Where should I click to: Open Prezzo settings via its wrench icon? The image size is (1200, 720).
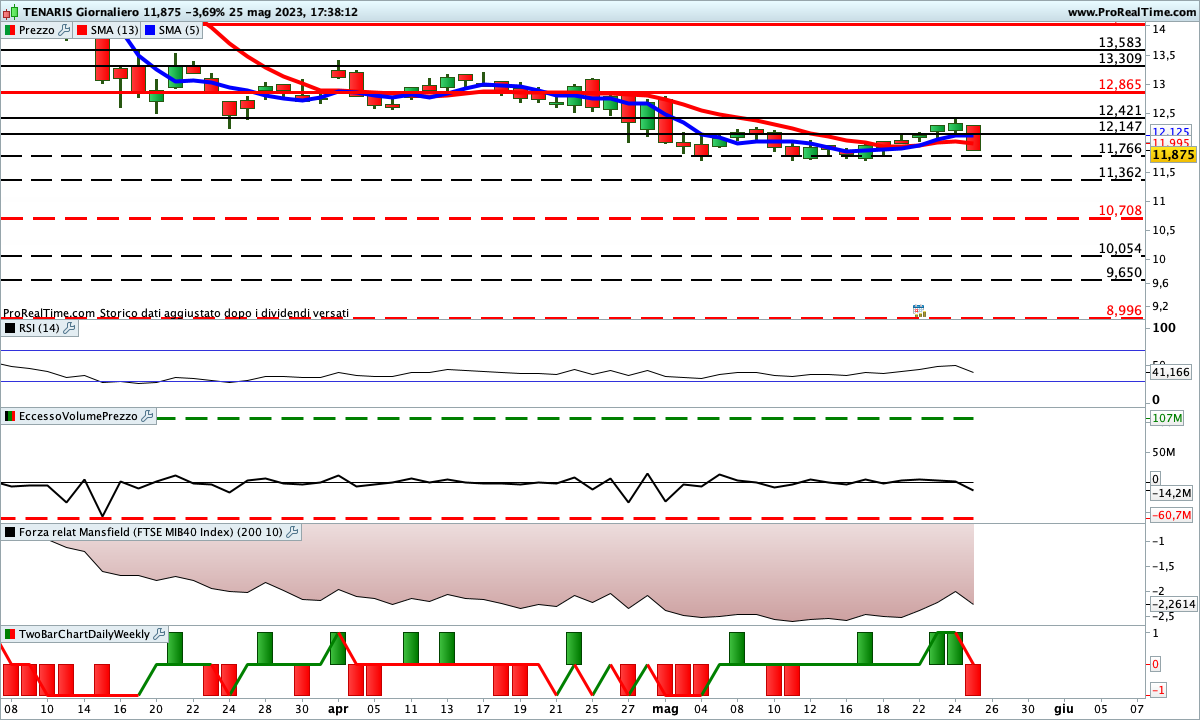point(65,30)
